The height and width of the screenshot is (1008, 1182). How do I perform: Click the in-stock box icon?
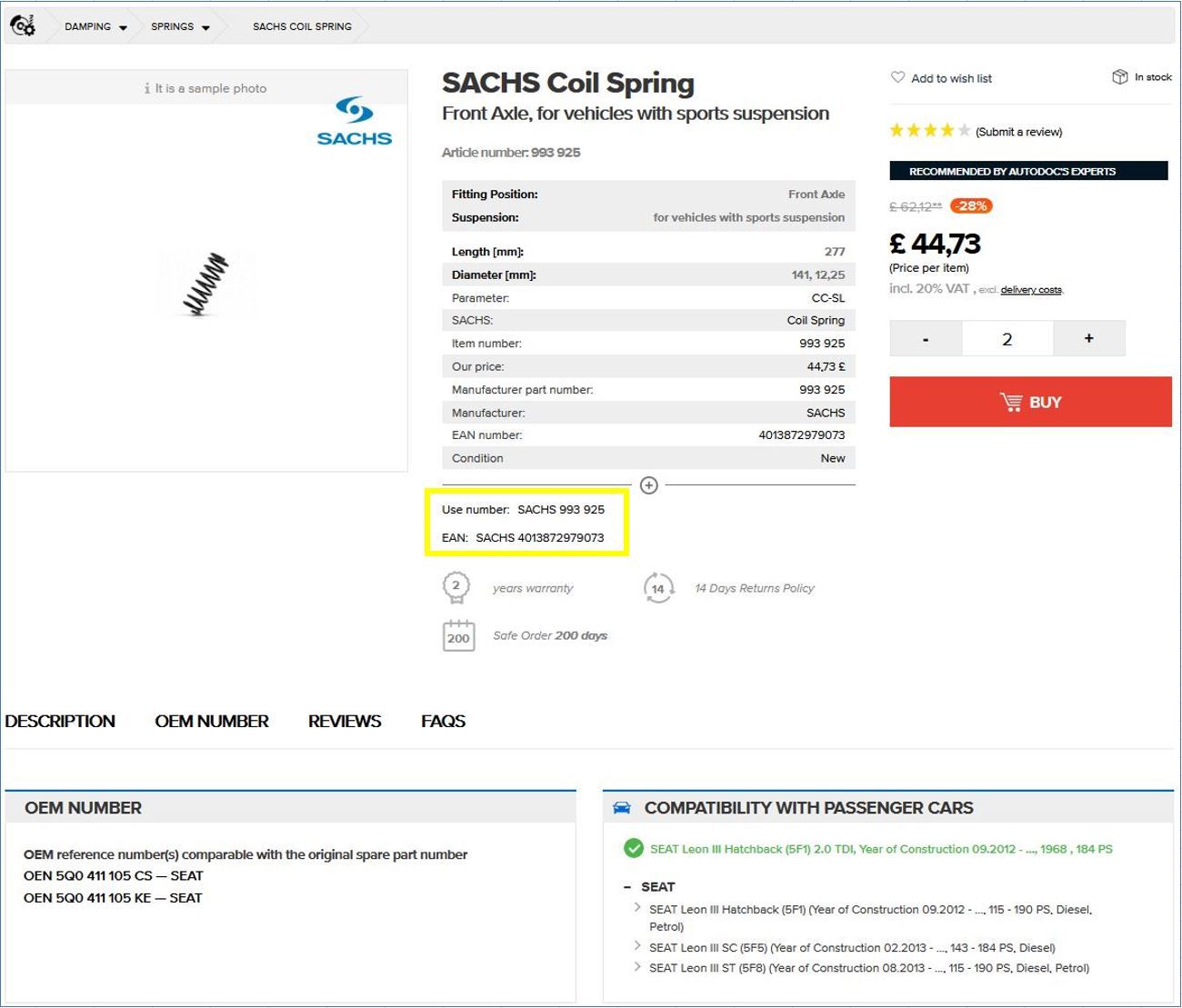tap(1119, 77)
